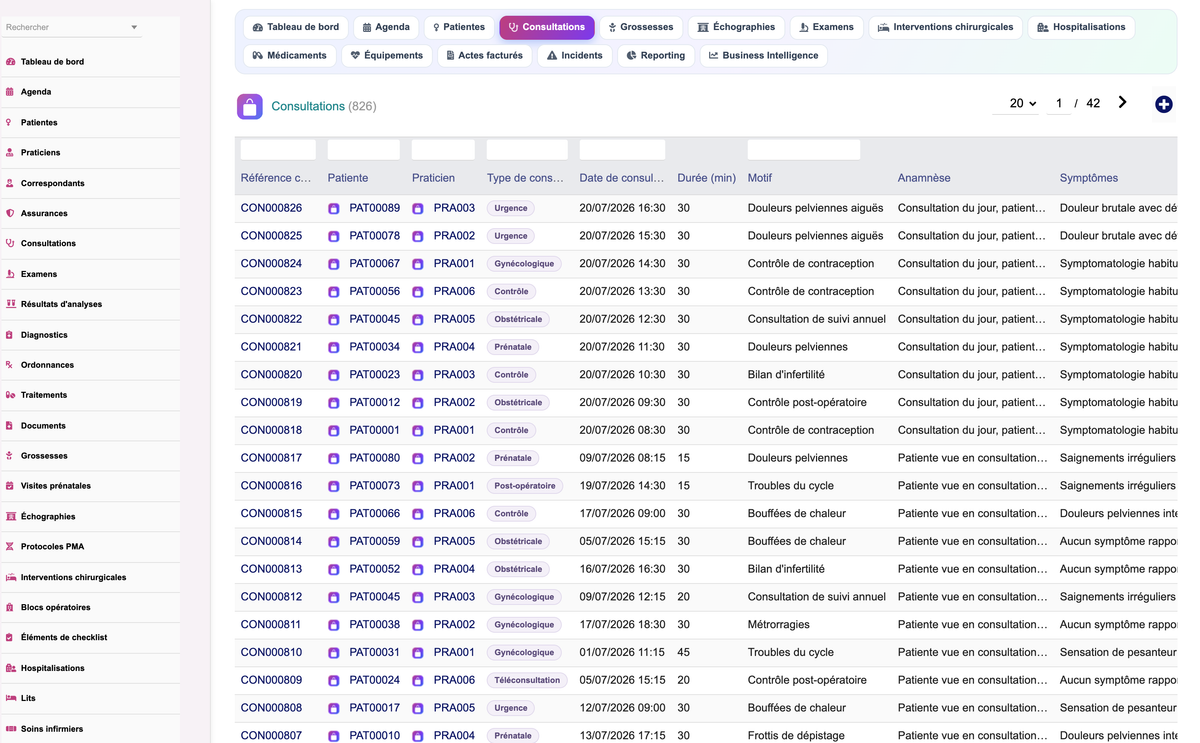This screenshot has width=1200, height=743.
Task: Open Correspondants in sidebar
Action: click(x=53, y=183)
